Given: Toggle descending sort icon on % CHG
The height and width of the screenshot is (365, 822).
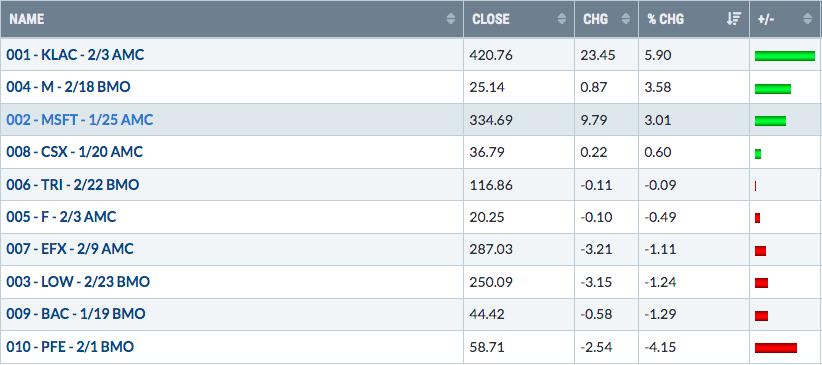Looking at the screenshot, I should (734, 19).
